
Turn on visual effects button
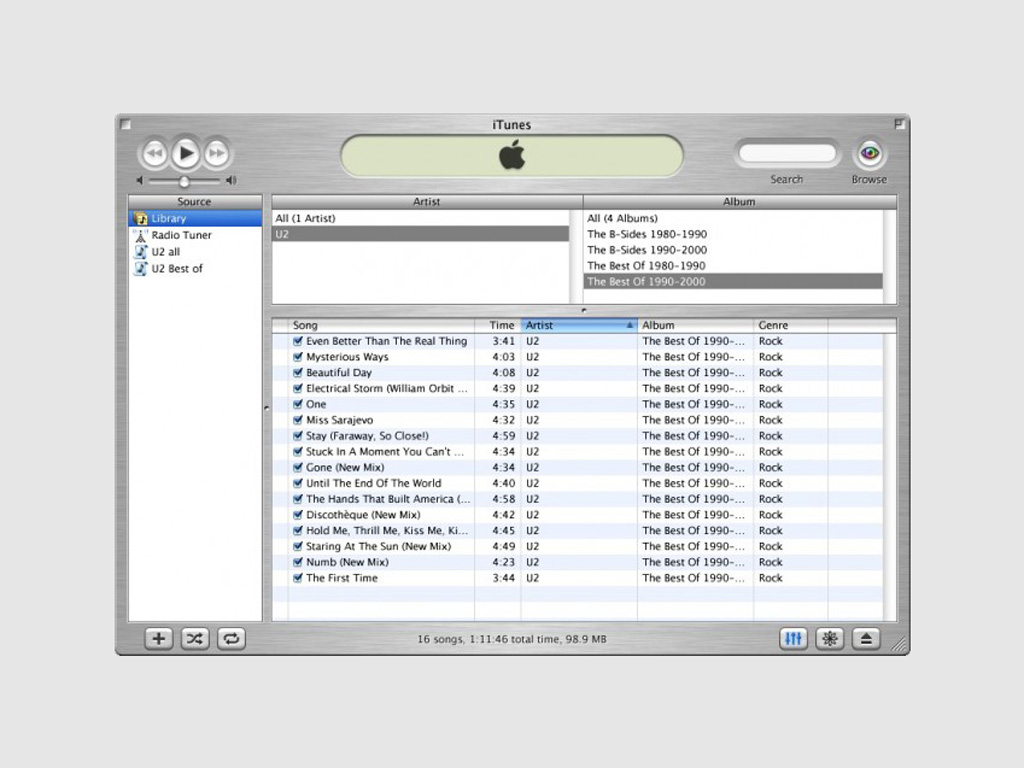(x=829, y=639)
